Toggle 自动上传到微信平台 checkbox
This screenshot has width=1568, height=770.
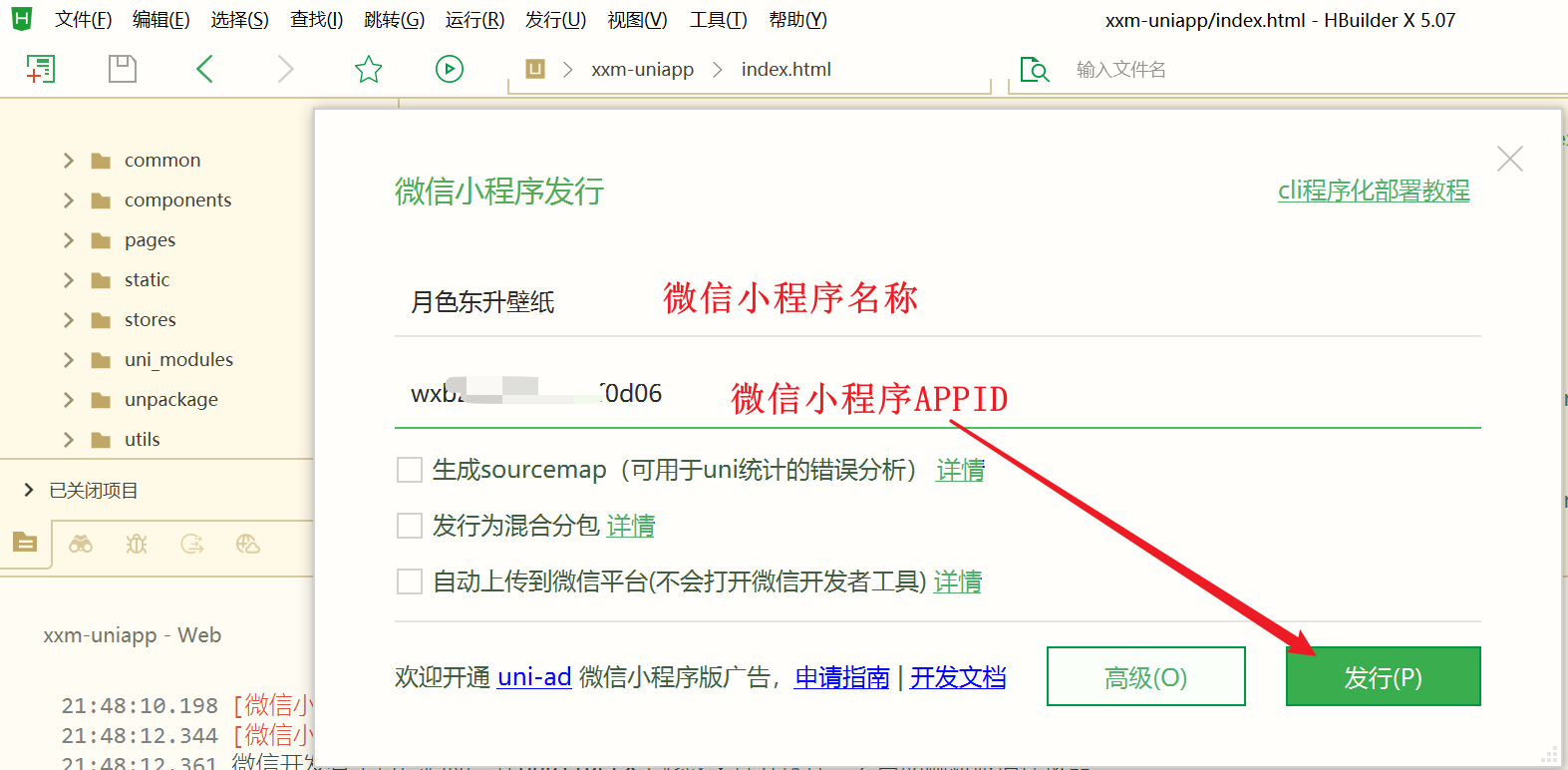click(x=410, y=581)
